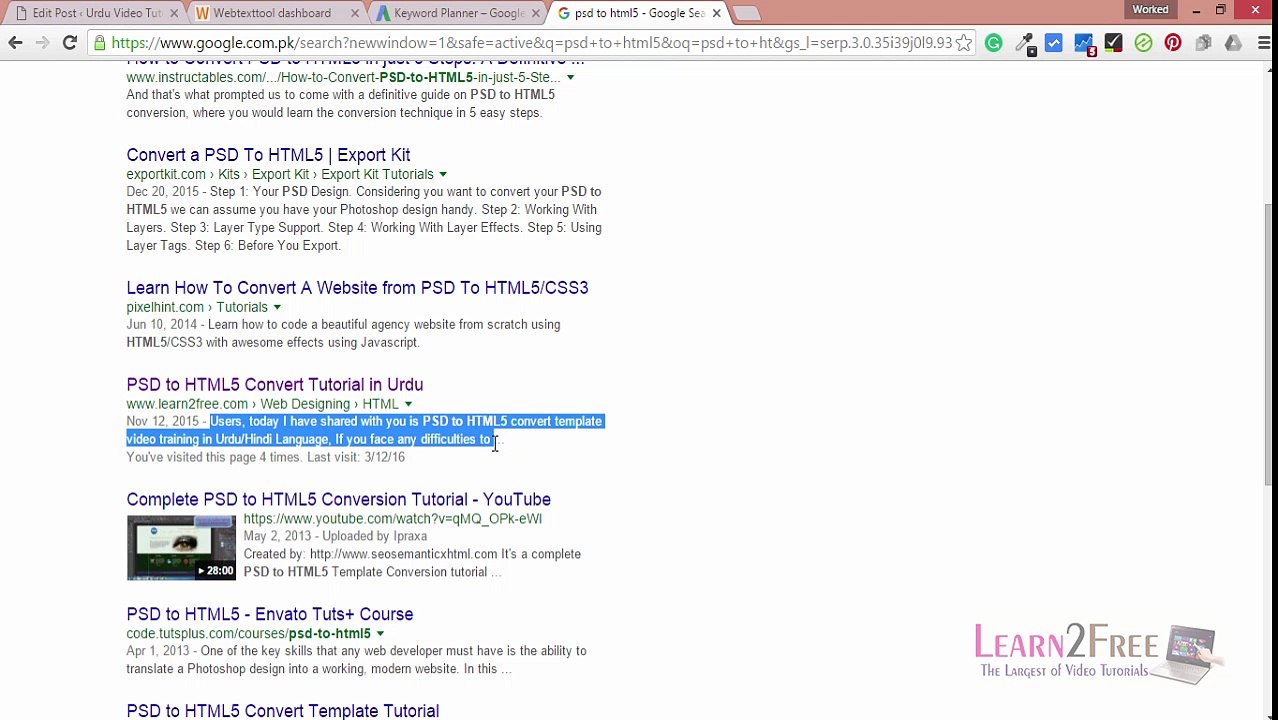This screenshot has width=1278, height=720.
Task: Click the exportkit.com breadcrumb URL
Action: (x=280, y=175)
